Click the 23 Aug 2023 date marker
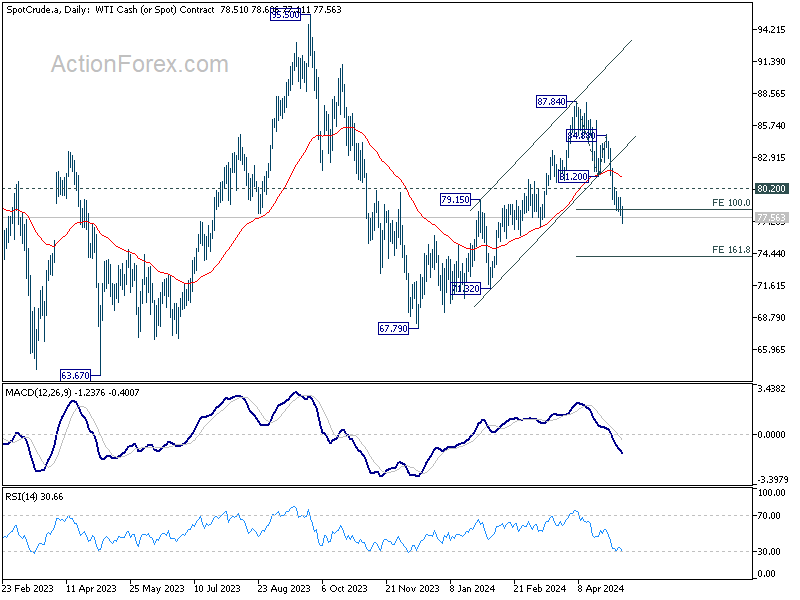800x600 pixels. click(284, 589)
